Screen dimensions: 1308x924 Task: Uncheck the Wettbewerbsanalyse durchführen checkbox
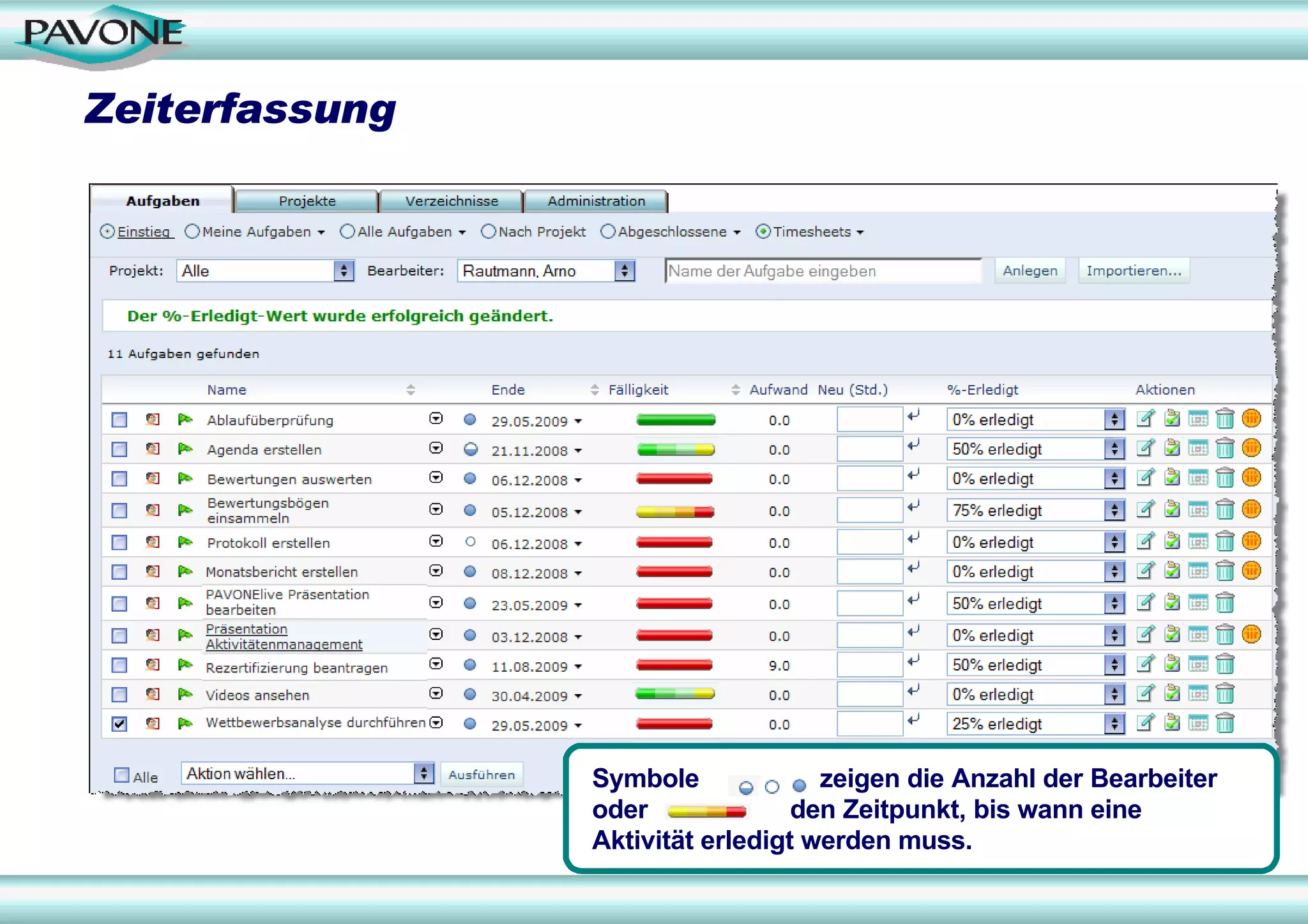(119, 723)
